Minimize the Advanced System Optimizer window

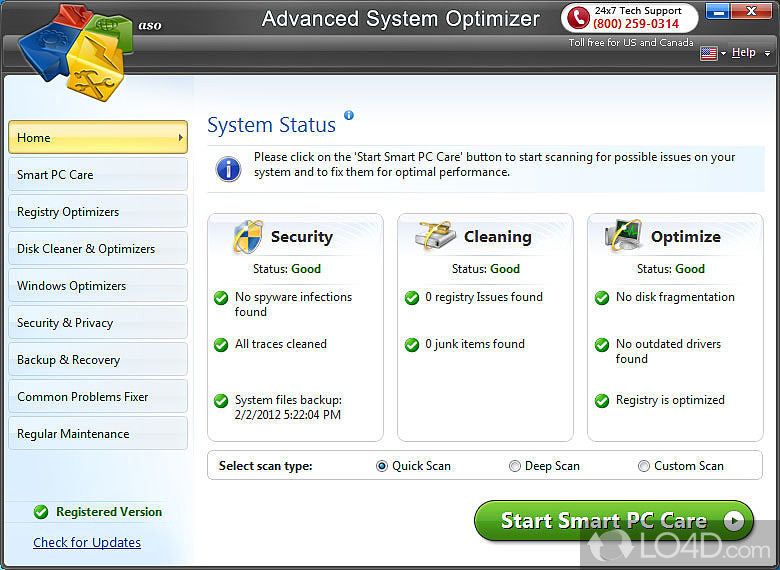[718, 11]
